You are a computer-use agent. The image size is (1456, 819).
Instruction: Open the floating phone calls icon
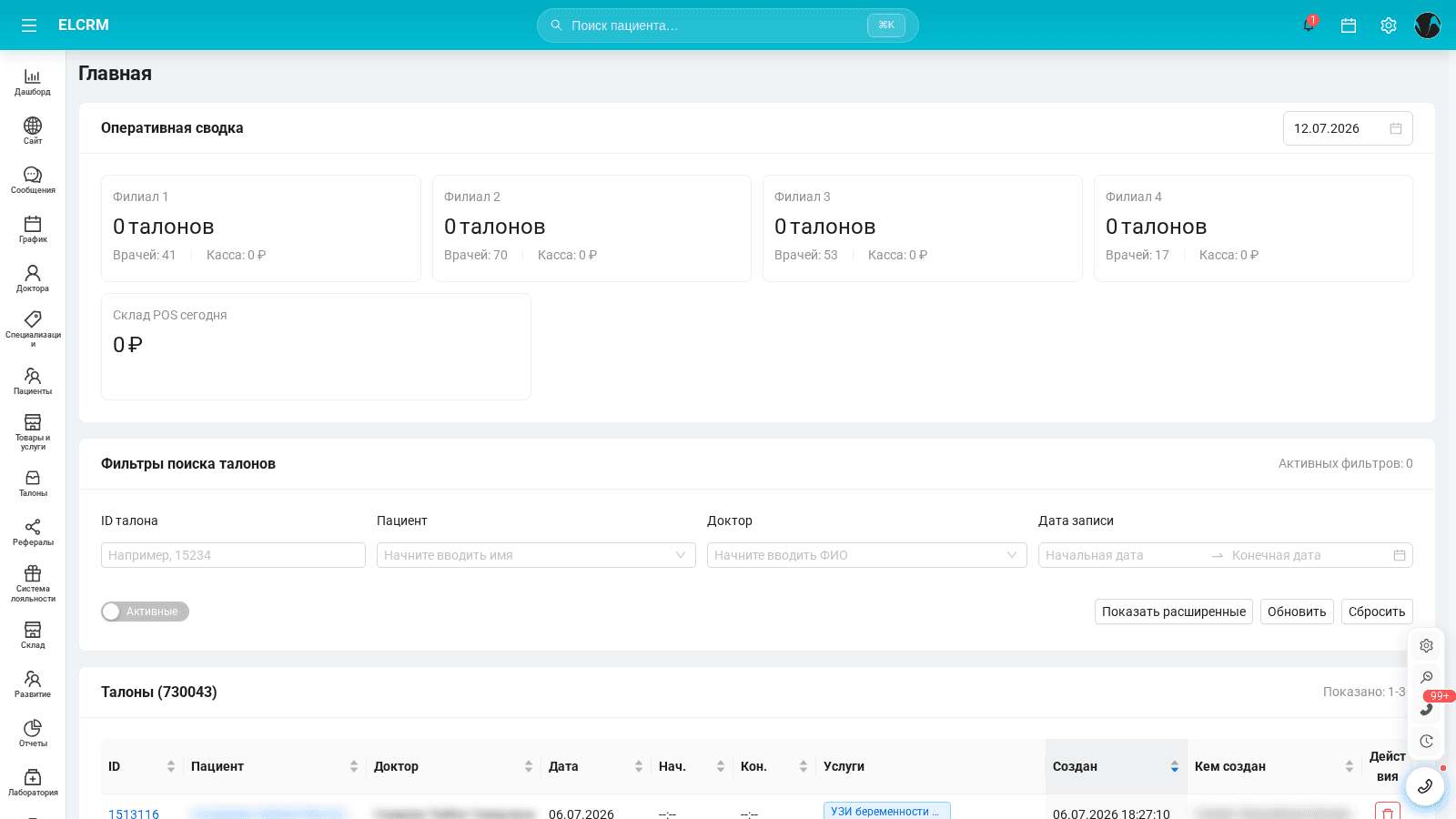(x=1426, y=709)
